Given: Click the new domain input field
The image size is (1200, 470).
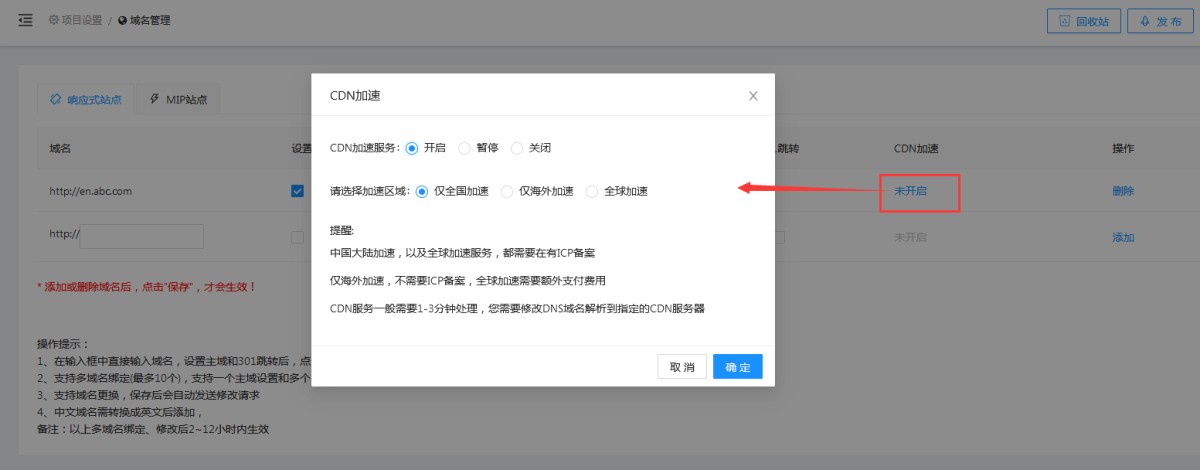Looking at the screenshot, I should (x=141, y=237).
